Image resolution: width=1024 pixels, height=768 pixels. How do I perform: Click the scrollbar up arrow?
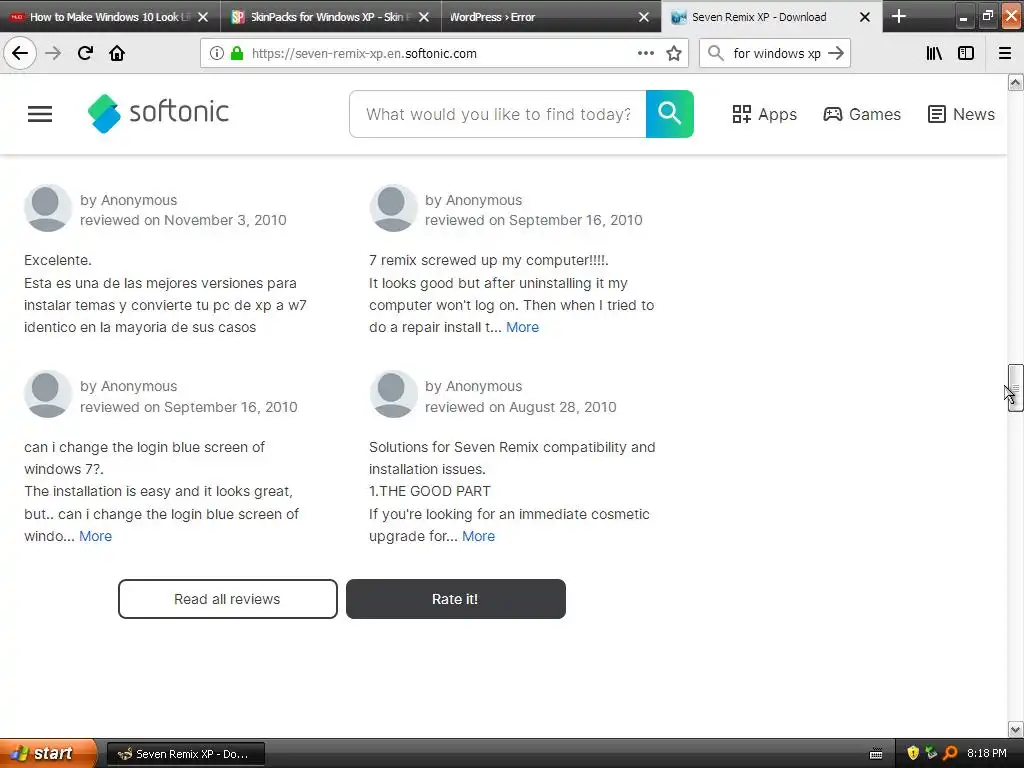[1015, 82]
